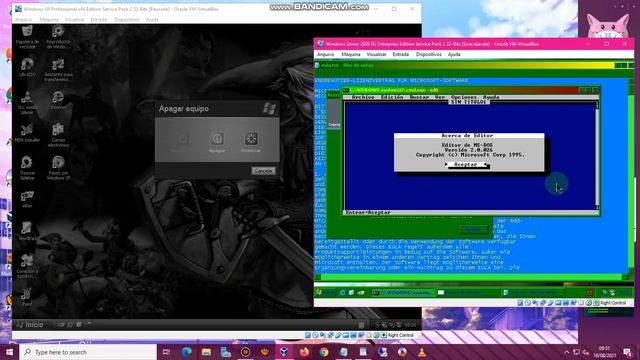
Task: Click the Type here to search box
Action: click(88, 352)
